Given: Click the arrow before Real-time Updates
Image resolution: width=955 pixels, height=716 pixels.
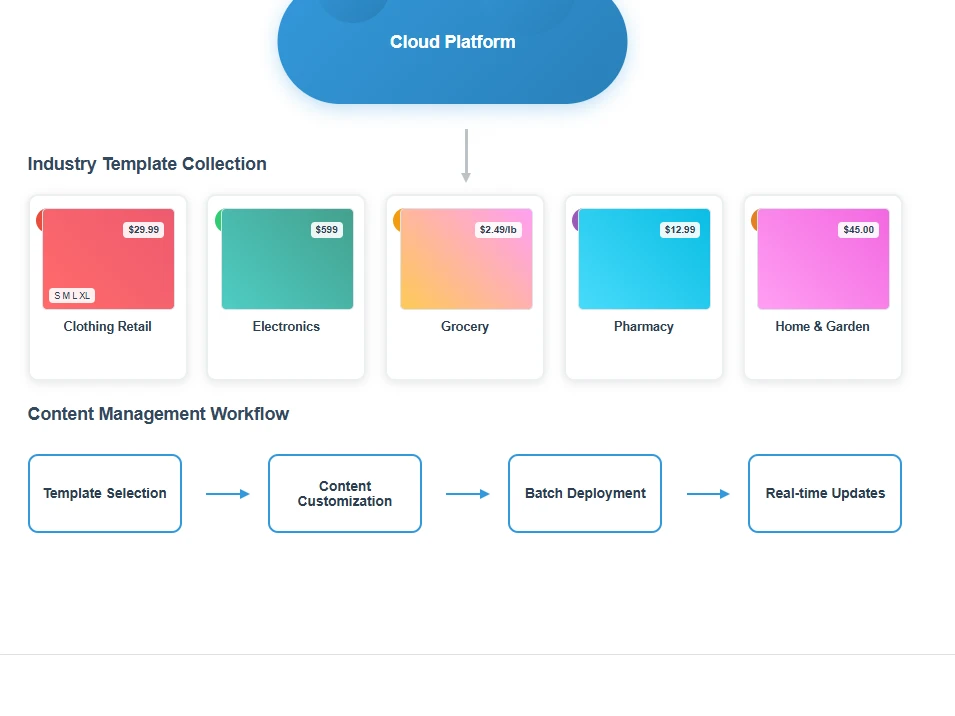Looking at the screenshot, I should [708, 494].
